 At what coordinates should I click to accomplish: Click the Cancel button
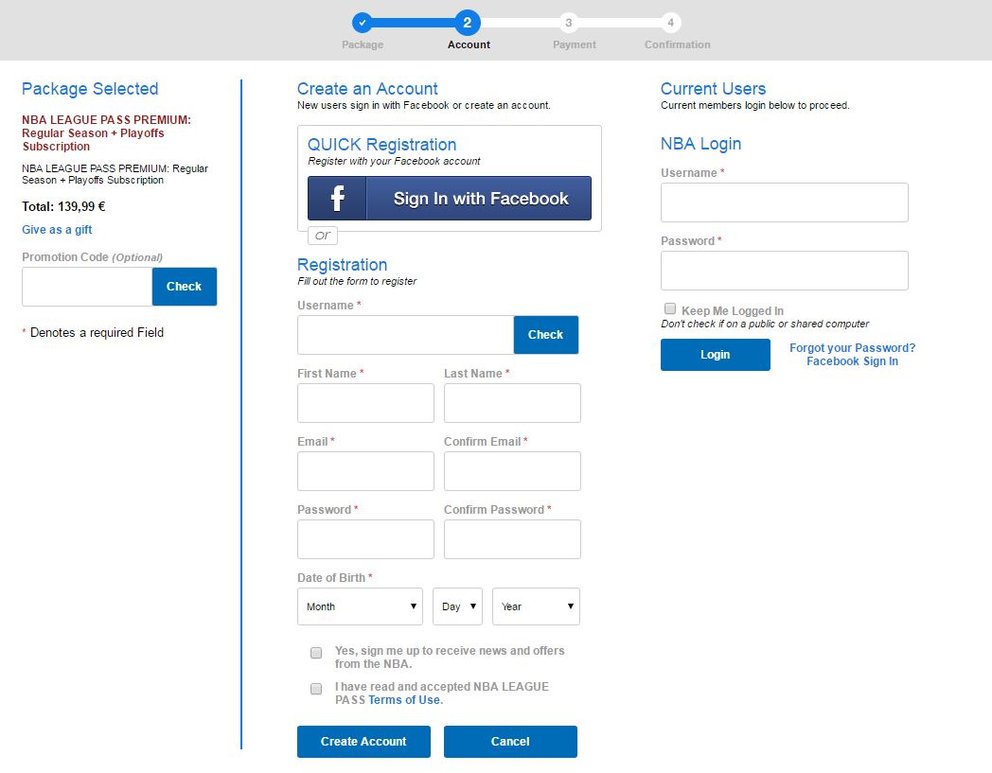(x=511, y=741)
